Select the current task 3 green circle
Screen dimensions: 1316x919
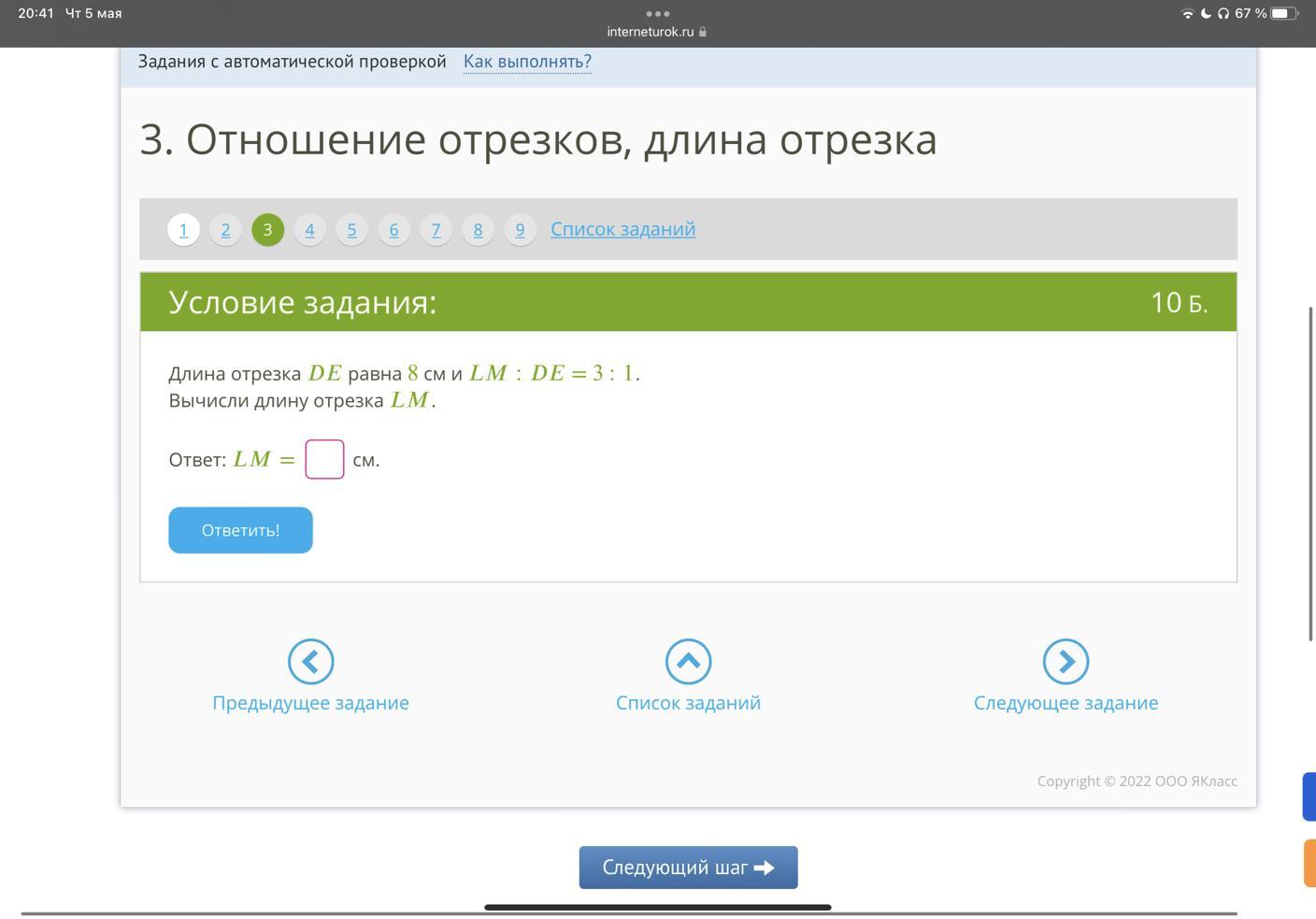[267, 230]
